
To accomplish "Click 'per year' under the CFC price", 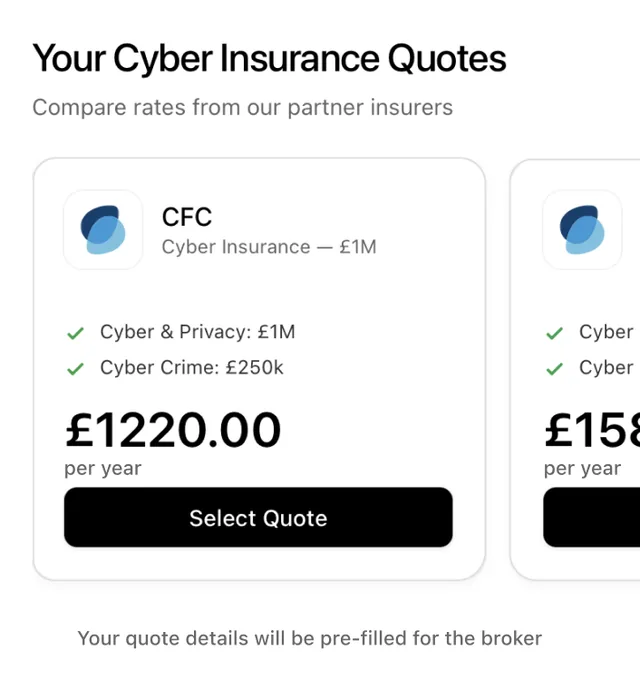I will (103, 469).
